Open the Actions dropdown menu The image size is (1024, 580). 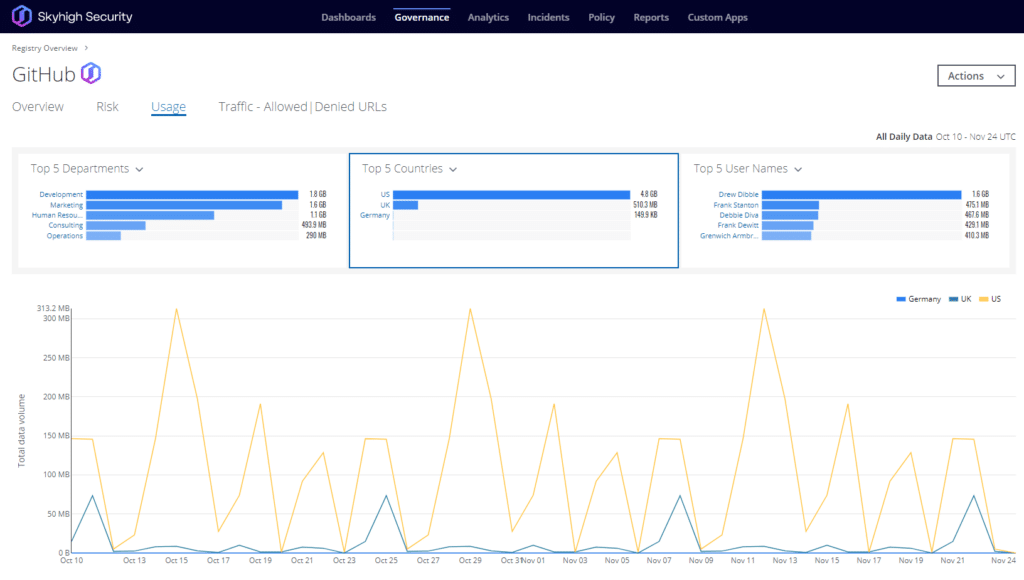pyautogui.click(x=975, y=76)
